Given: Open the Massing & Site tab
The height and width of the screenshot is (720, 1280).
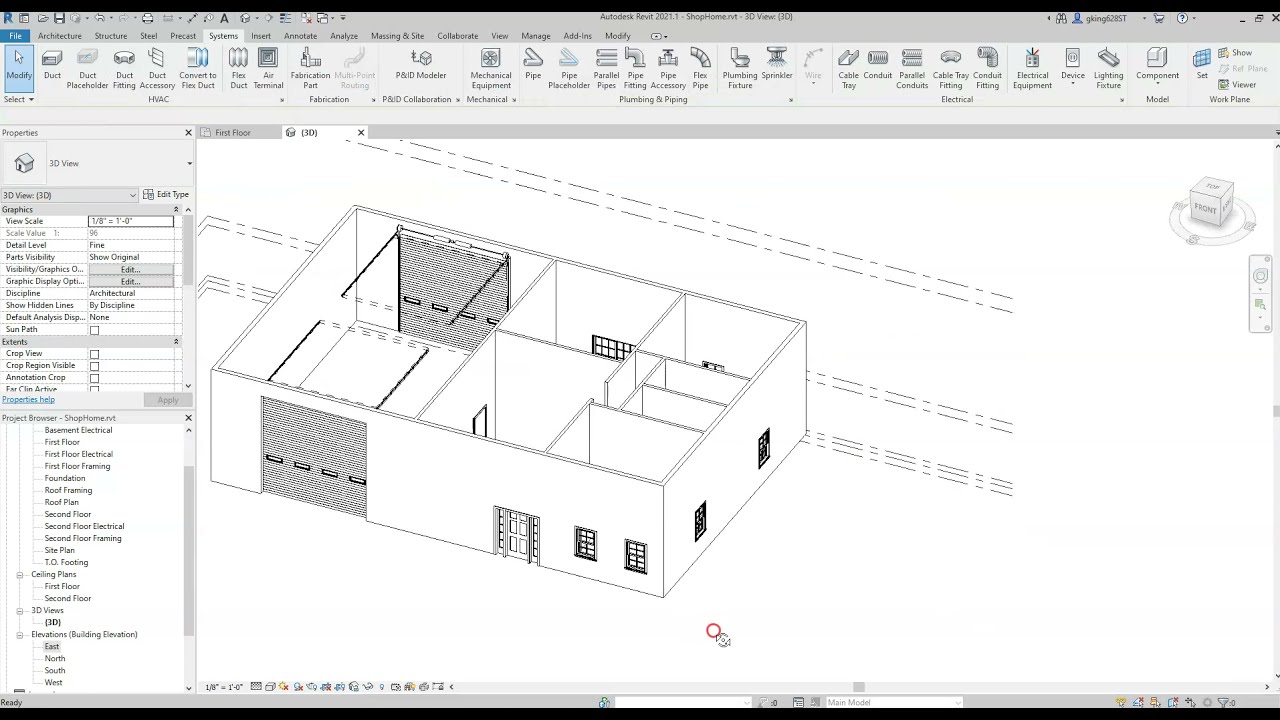Looking at the screenshot, I should [397, 36].
